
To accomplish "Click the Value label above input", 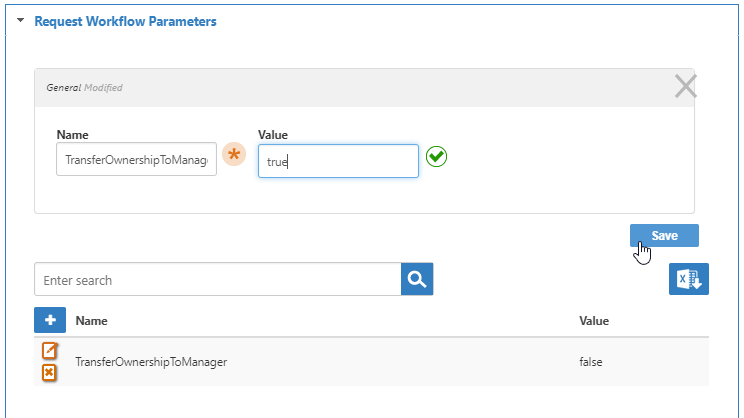I will [273, 134].
